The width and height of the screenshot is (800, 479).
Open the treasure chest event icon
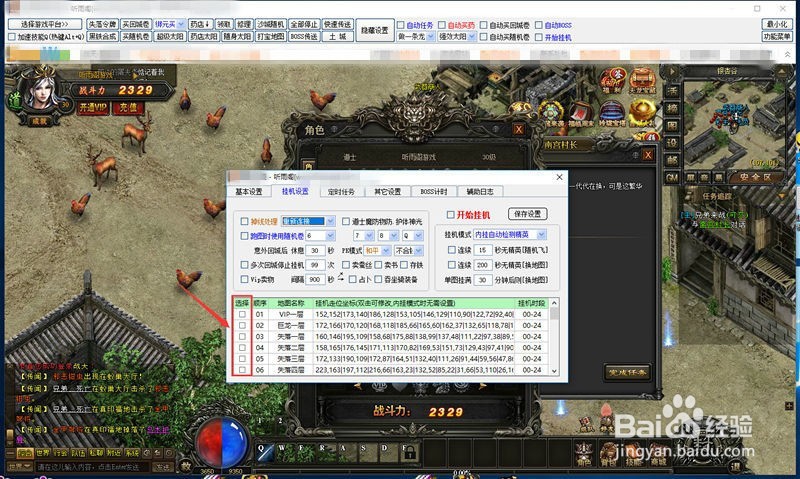pyautogui.click(x=642, y=81)
